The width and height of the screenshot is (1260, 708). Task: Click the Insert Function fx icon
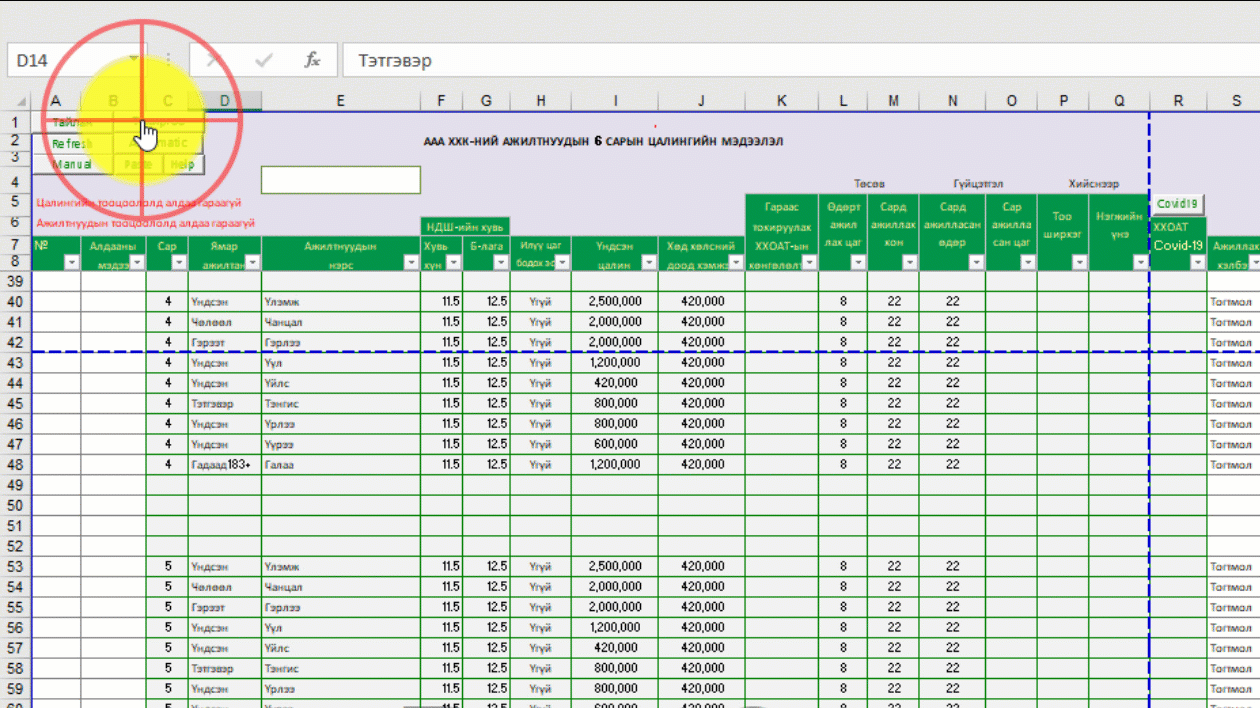pyautogui.click(x=312, y=61)
